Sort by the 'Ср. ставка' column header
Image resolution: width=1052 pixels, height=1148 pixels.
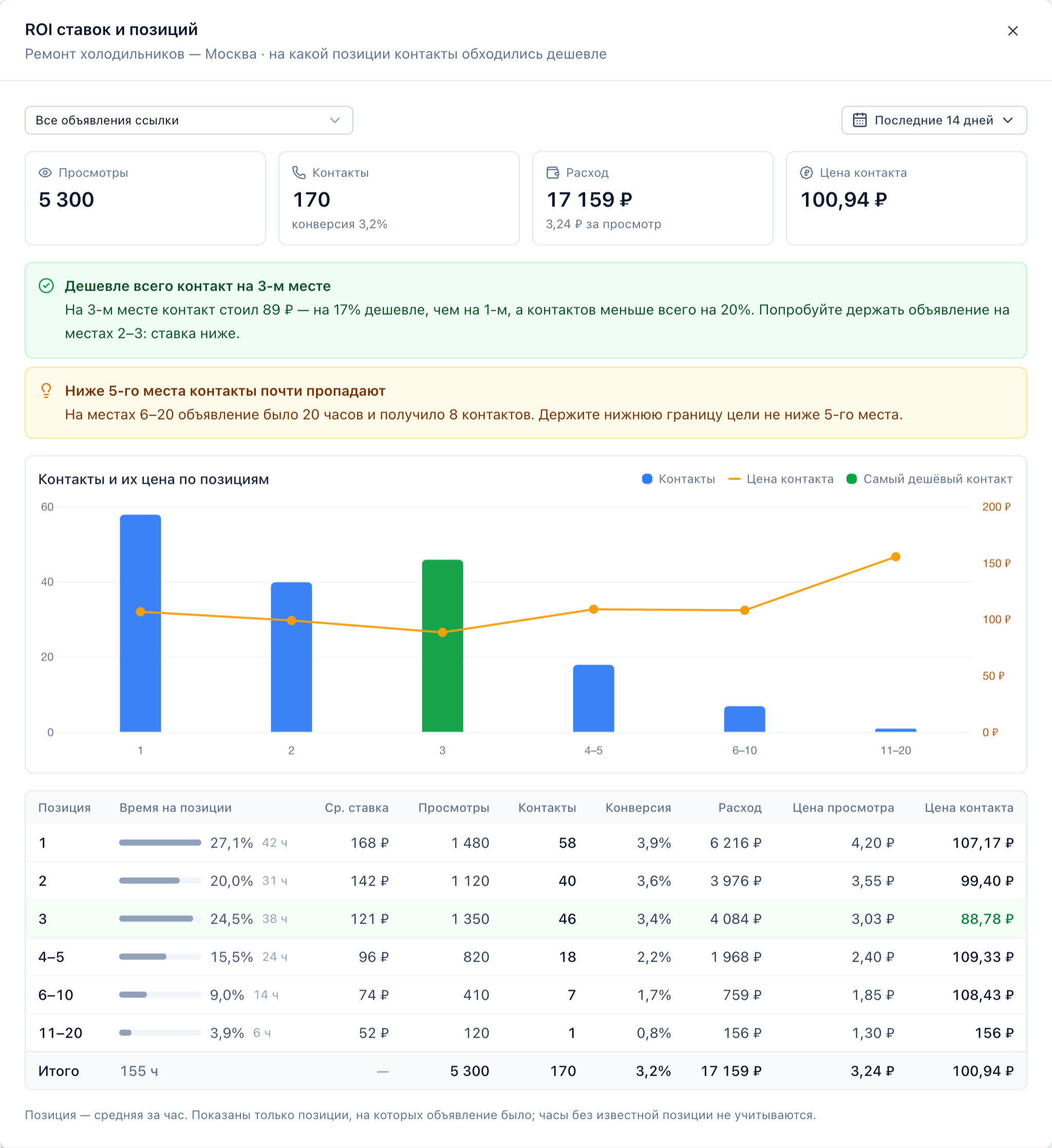tap(356, 807)
